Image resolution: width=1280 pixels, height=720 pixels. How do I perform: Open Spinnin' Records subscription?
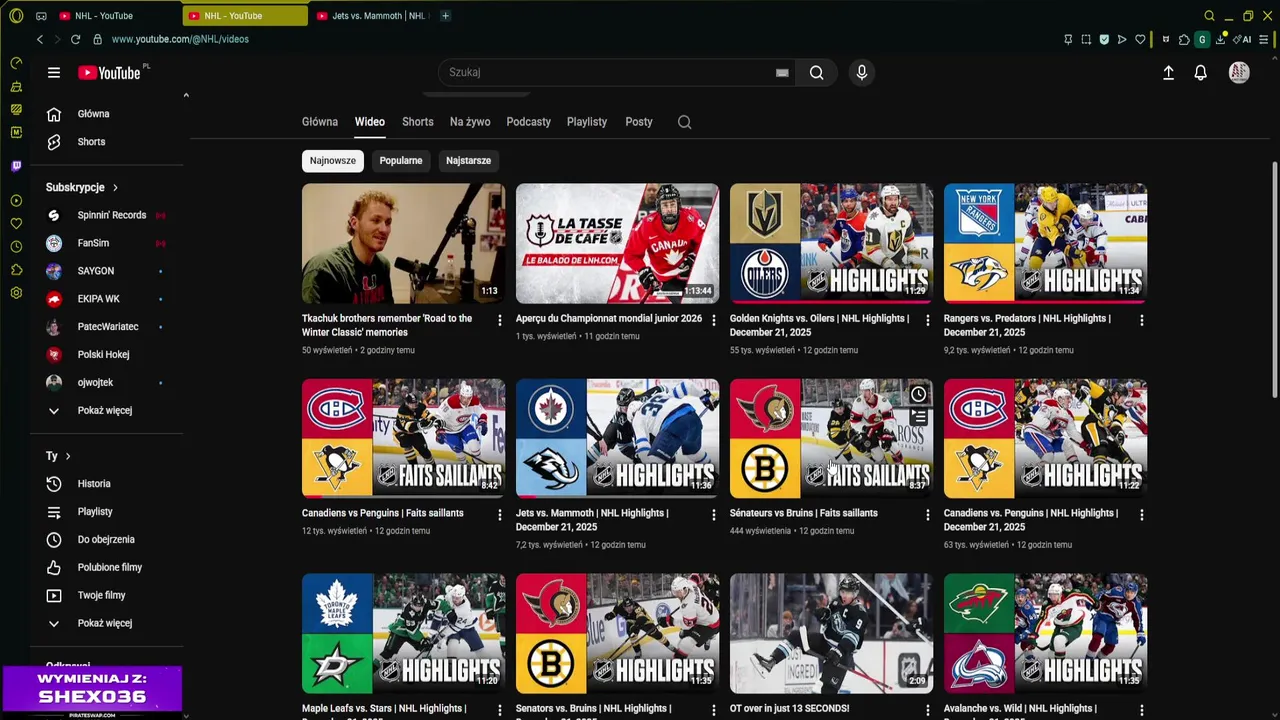point(112,215)
